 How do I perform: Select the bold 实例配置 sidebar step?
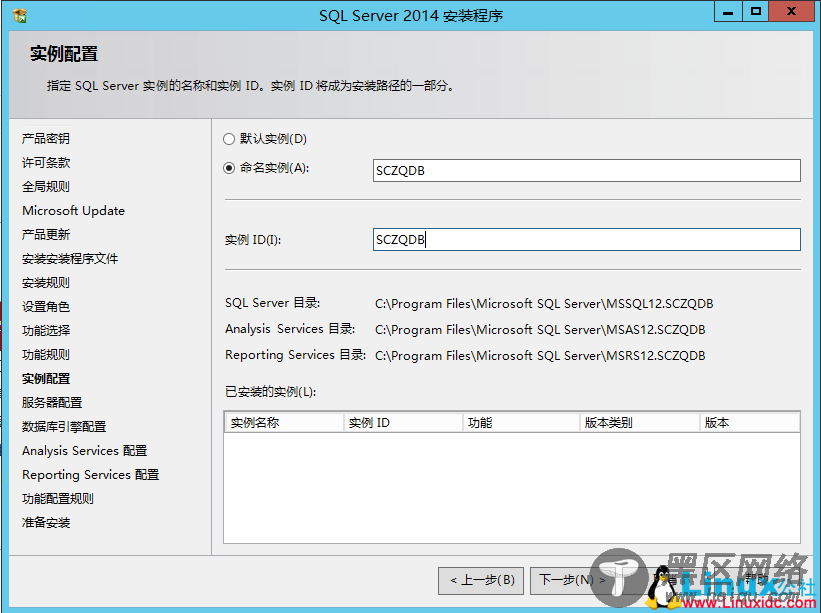pos(46,379)
